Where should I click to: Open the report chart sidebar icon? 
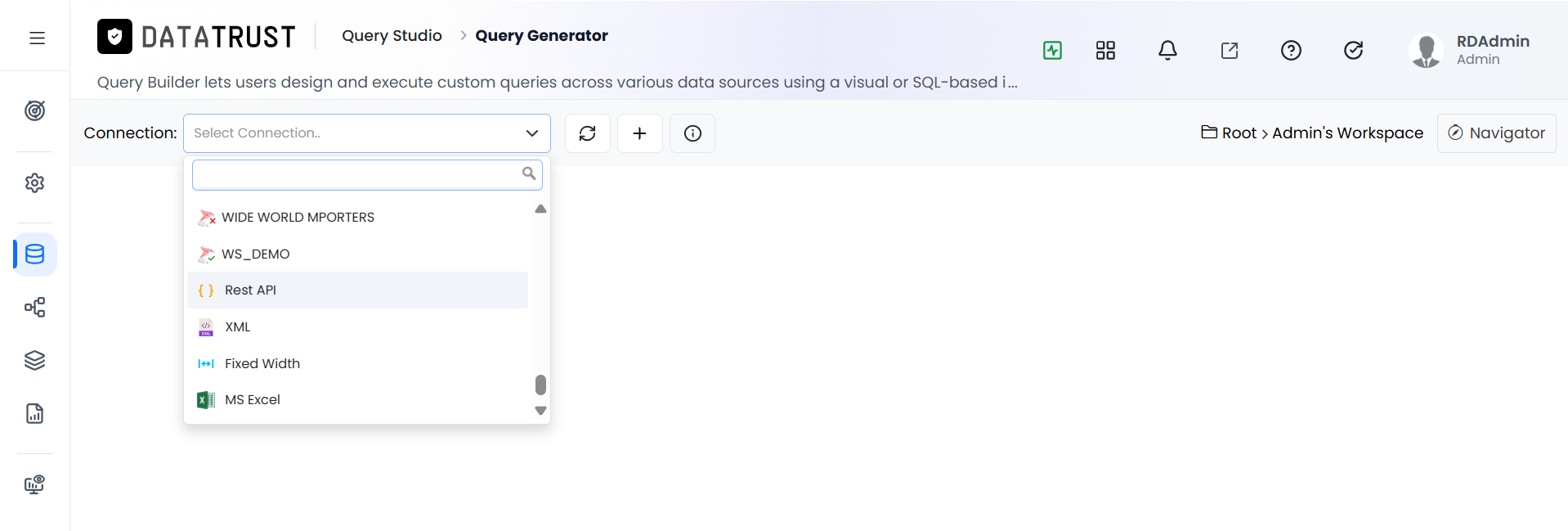[x=34, y=414]
